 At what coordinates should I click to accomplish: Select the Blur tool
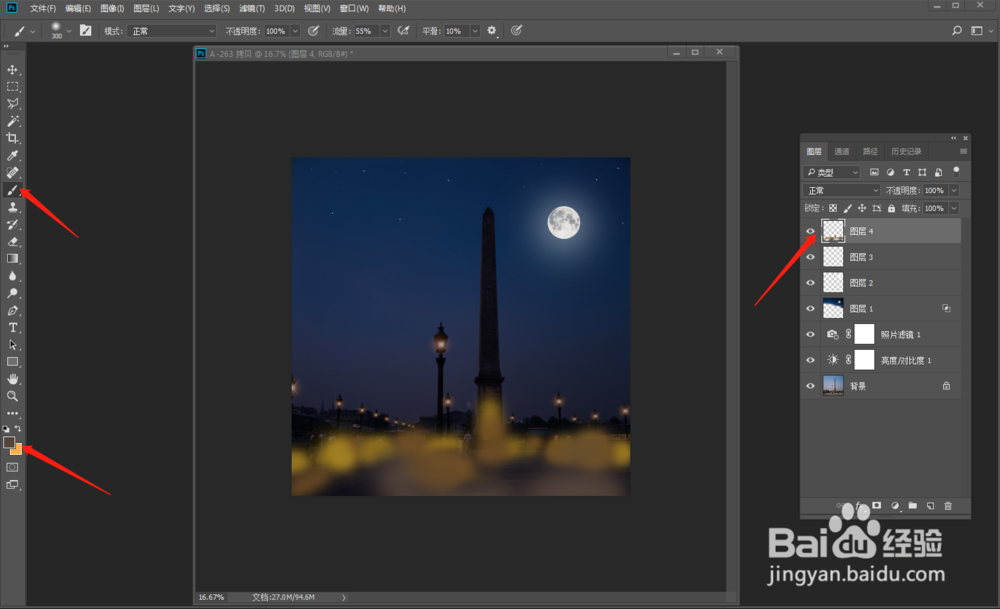12,276
